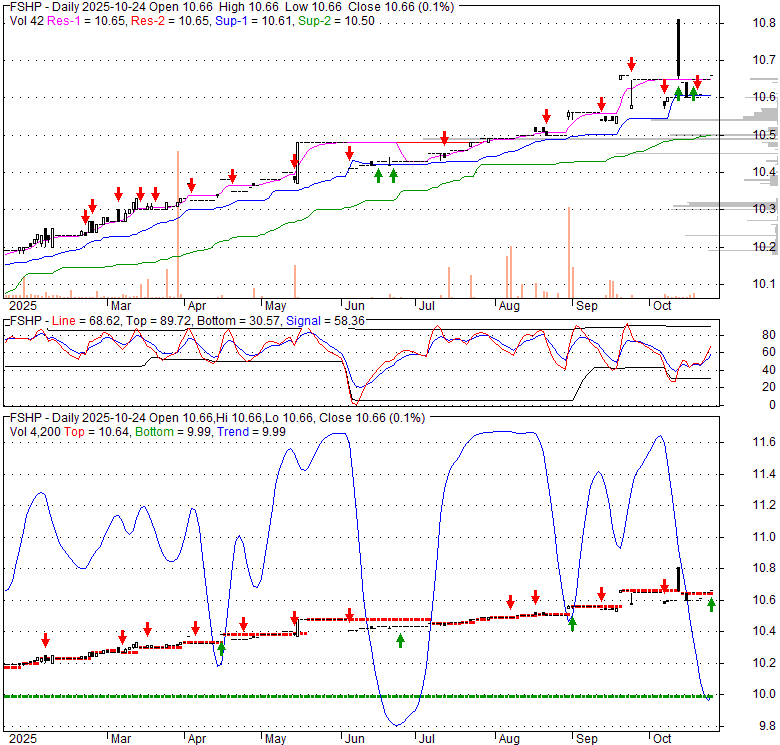Click the tall black candlestick wick in October
Image resolution: width=780 pixels, height=745 pixels.
click(x=678, y=45)
